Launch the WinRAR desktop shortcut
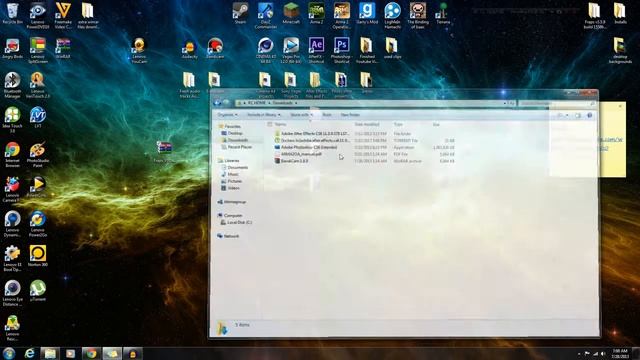 pyautogui.click(x=63, y=48)
